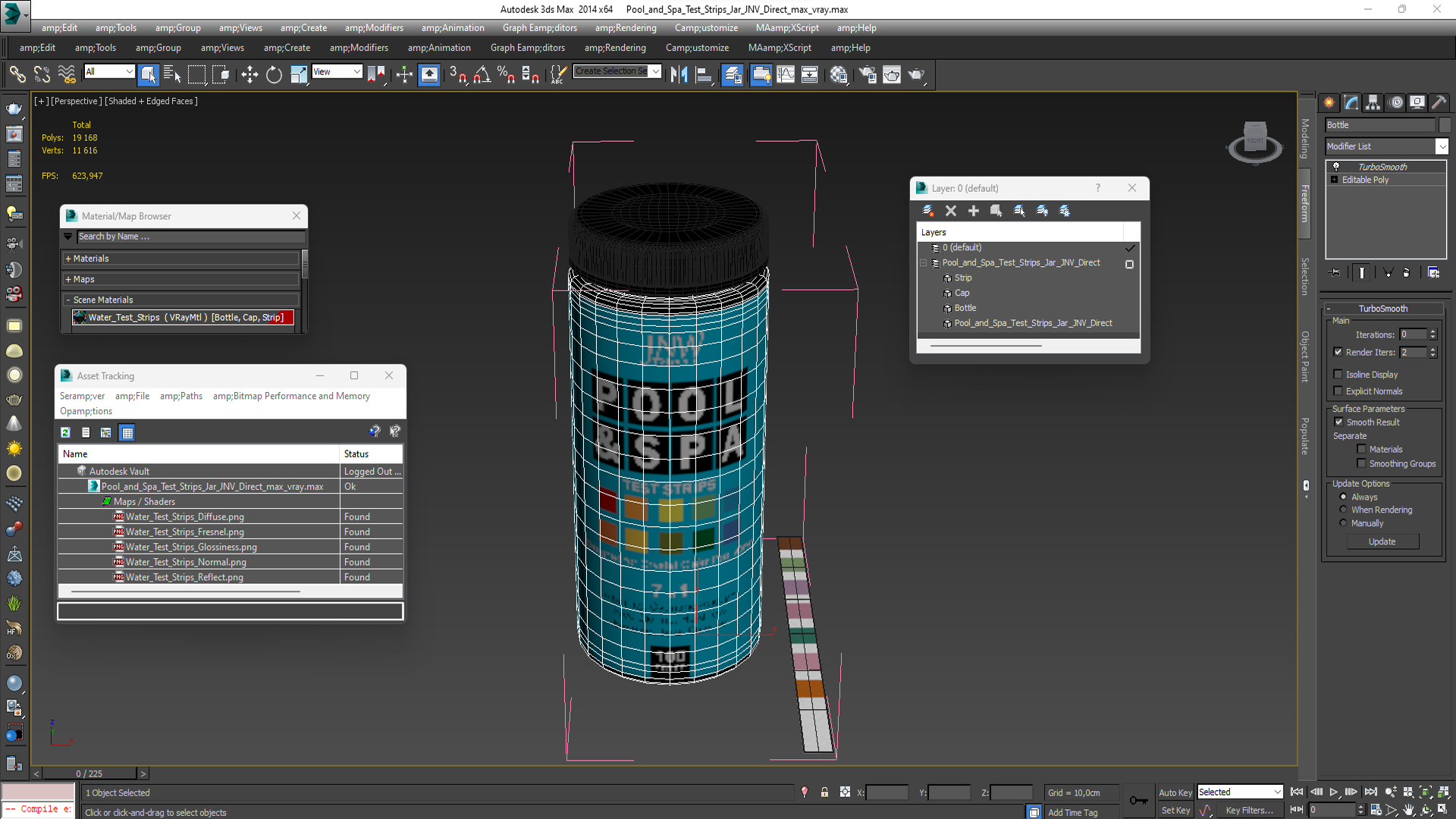Open Select by Name tool
The image size is (1456, 819).
[x=172, y=74]
